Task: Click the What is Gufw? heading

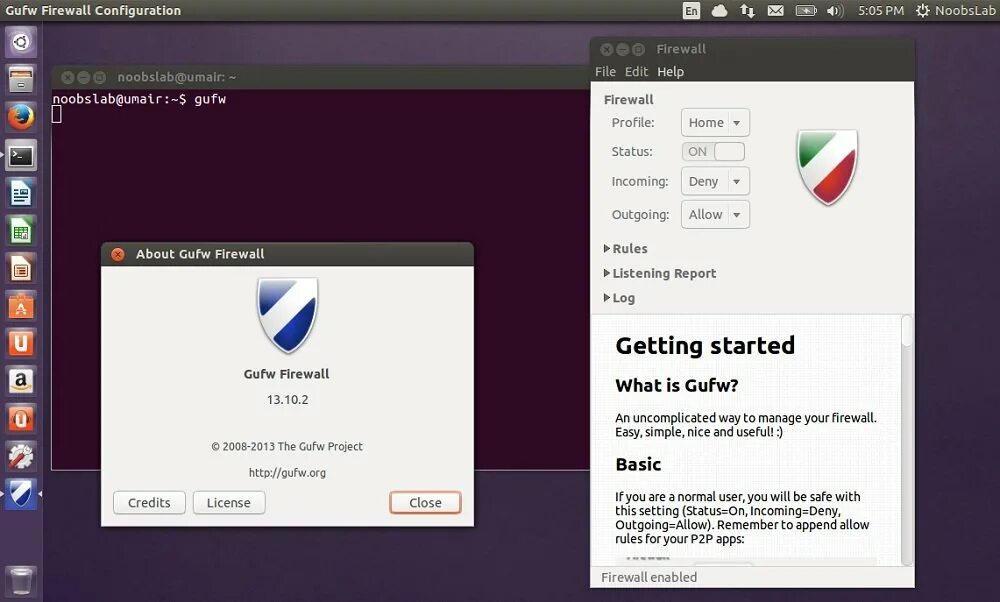Action: coord(677,386)
